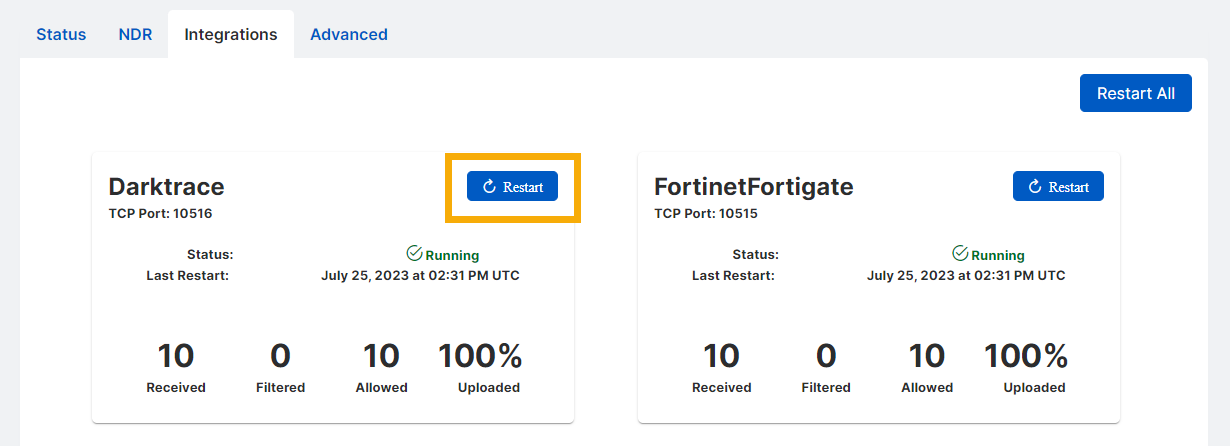Select the FortinetFortigate TCP Port 10515 text
Image resolution: width=1230 pixels, height=446 pixels.
(706, 213)
